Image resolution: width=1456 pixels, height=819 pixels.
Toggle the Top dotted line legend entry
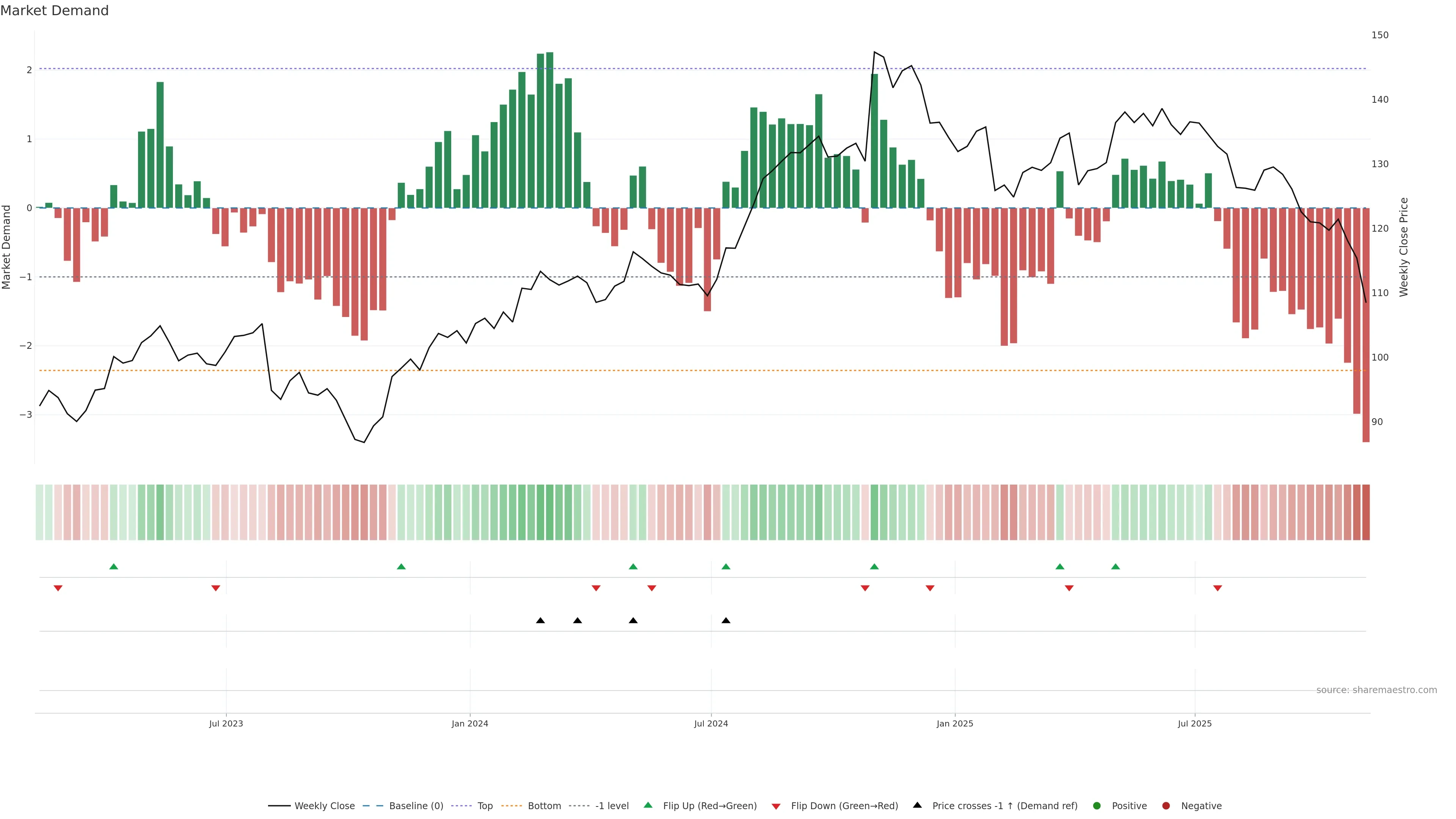click(x=485, y=805)
